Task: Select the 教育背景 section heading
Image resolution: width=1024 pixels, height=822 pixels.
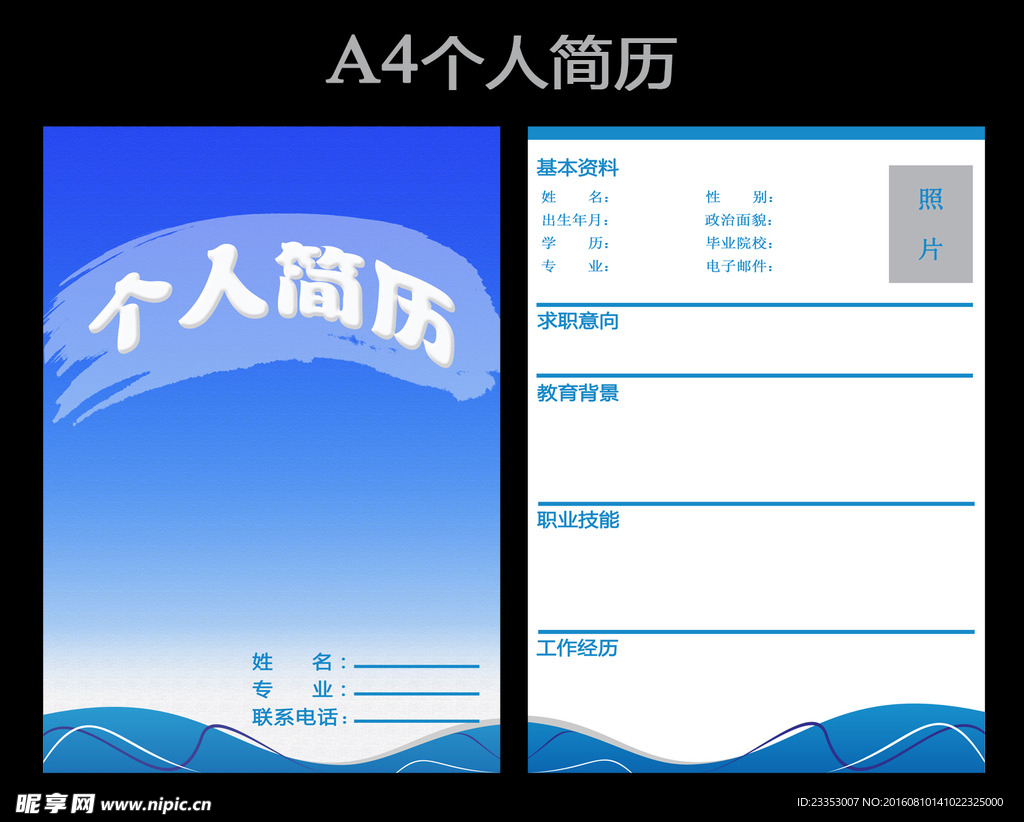Action: (577, 393)
